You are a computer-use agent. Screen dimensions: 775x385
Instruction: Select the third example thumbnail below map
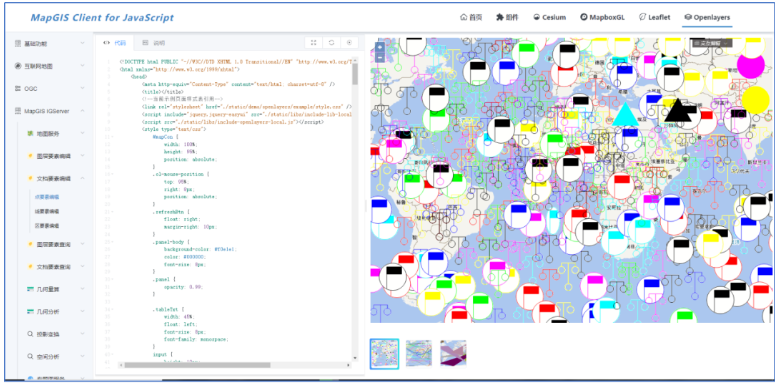453,353
